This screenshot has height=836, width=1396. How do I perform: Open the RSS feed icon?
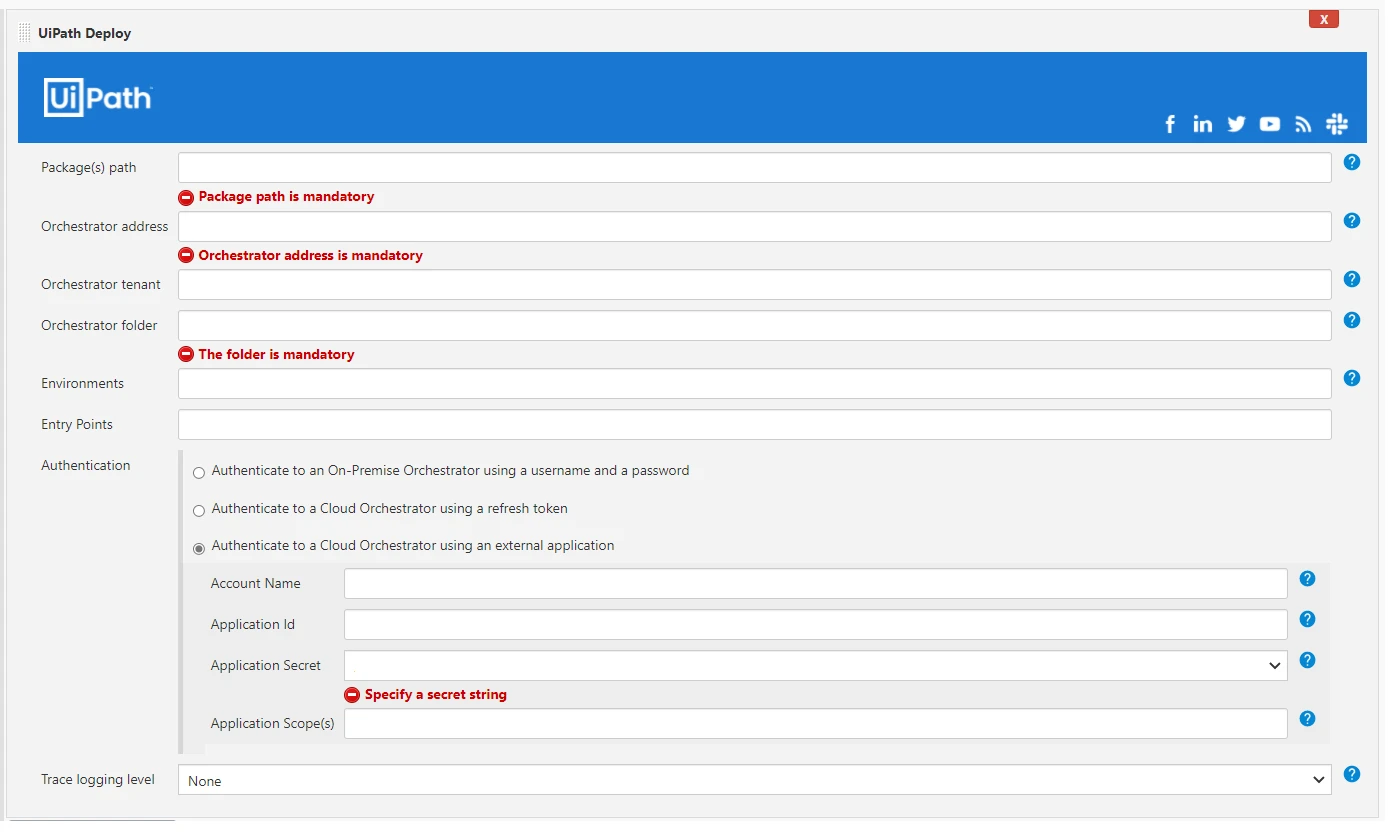1303,124
